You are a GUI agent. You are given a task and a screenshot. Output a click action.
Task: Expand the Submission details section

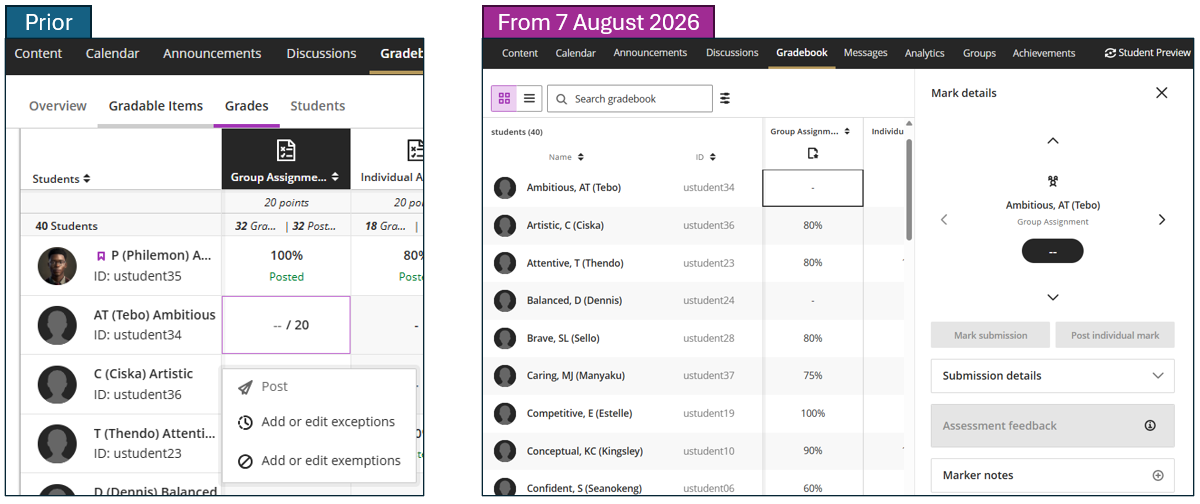[1052, 376]
